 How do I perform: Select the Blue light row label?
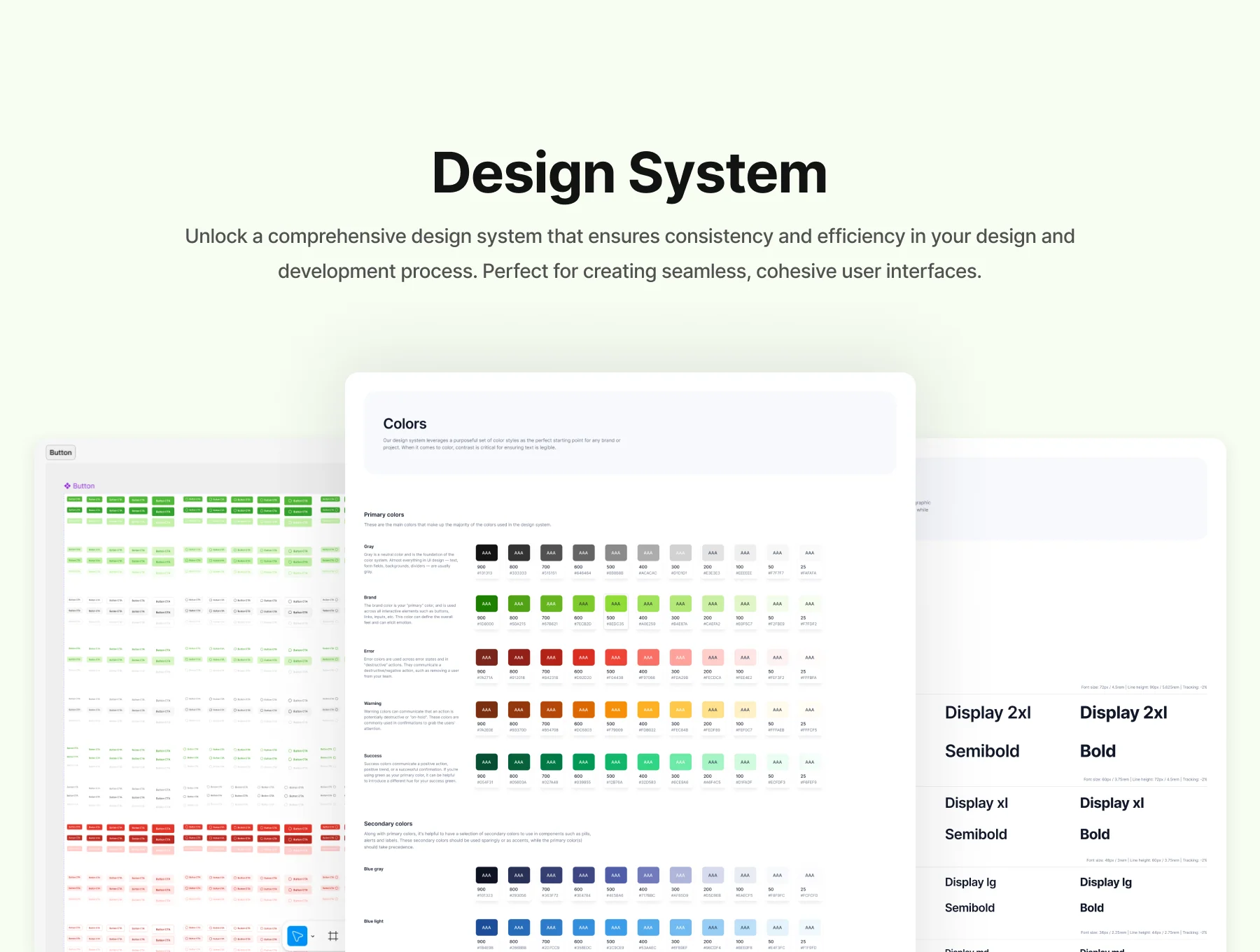374,921
